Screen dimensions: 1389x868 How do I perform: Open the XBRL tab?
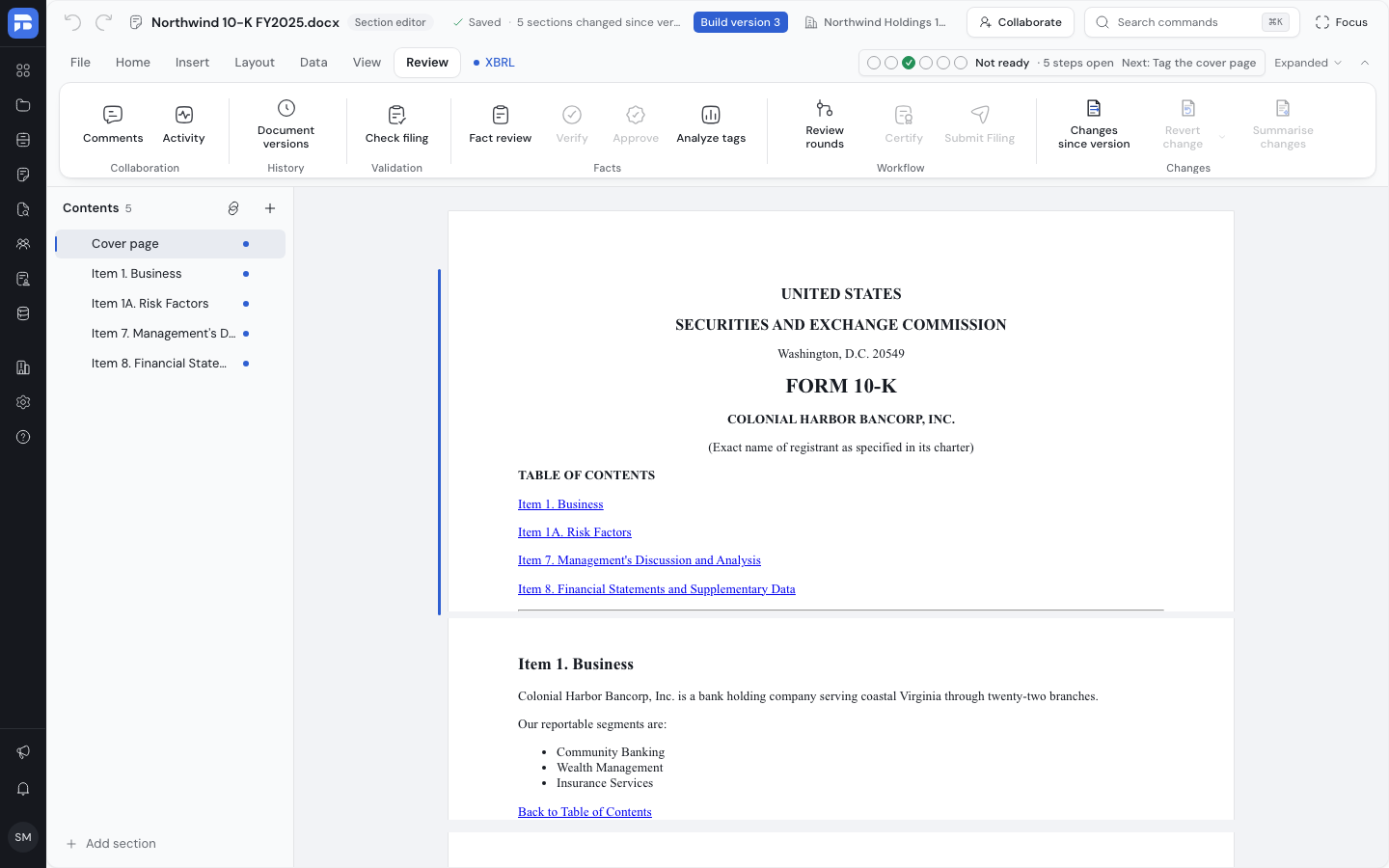495,63
